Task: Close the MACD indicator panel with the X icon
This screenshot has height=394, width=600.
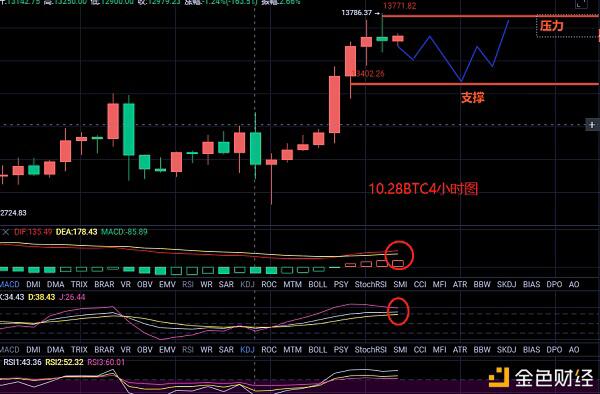Action: [5, 232]
